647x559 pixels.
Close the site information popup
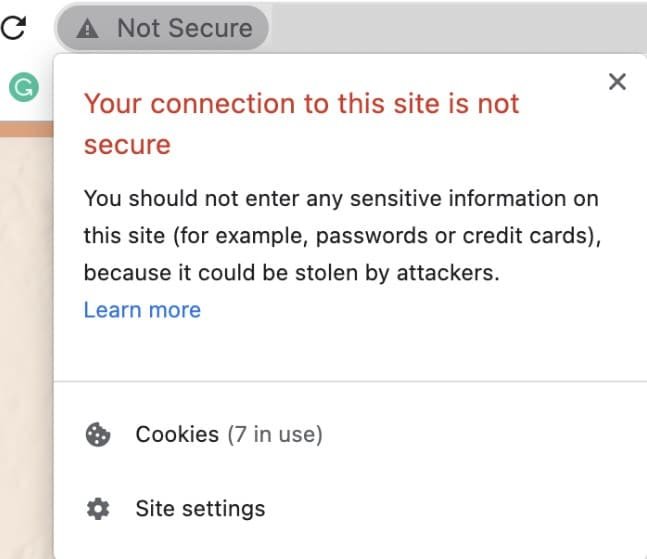pos(617,82)
